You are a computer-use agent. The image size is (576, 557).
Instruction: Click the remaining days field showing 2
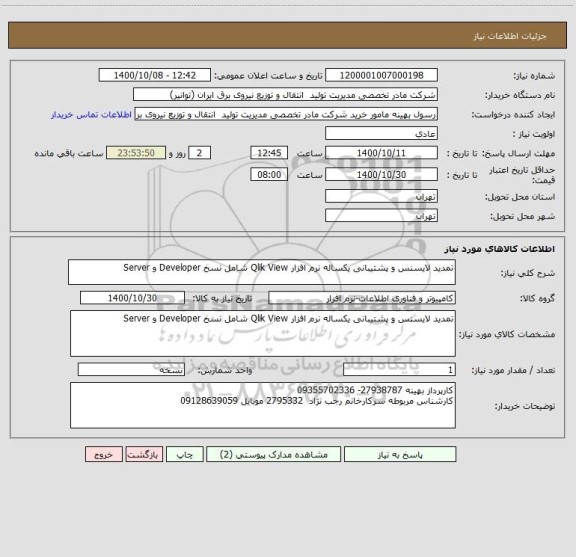pyautogui.click(x=199, y=153)
